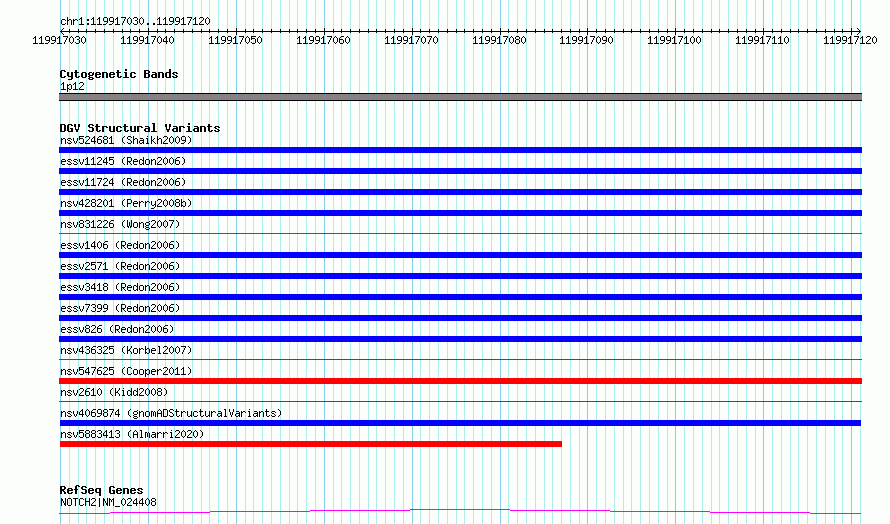Select essv3418 (Redon2006) label
890x524 pixels.
[x=120, y=287]
